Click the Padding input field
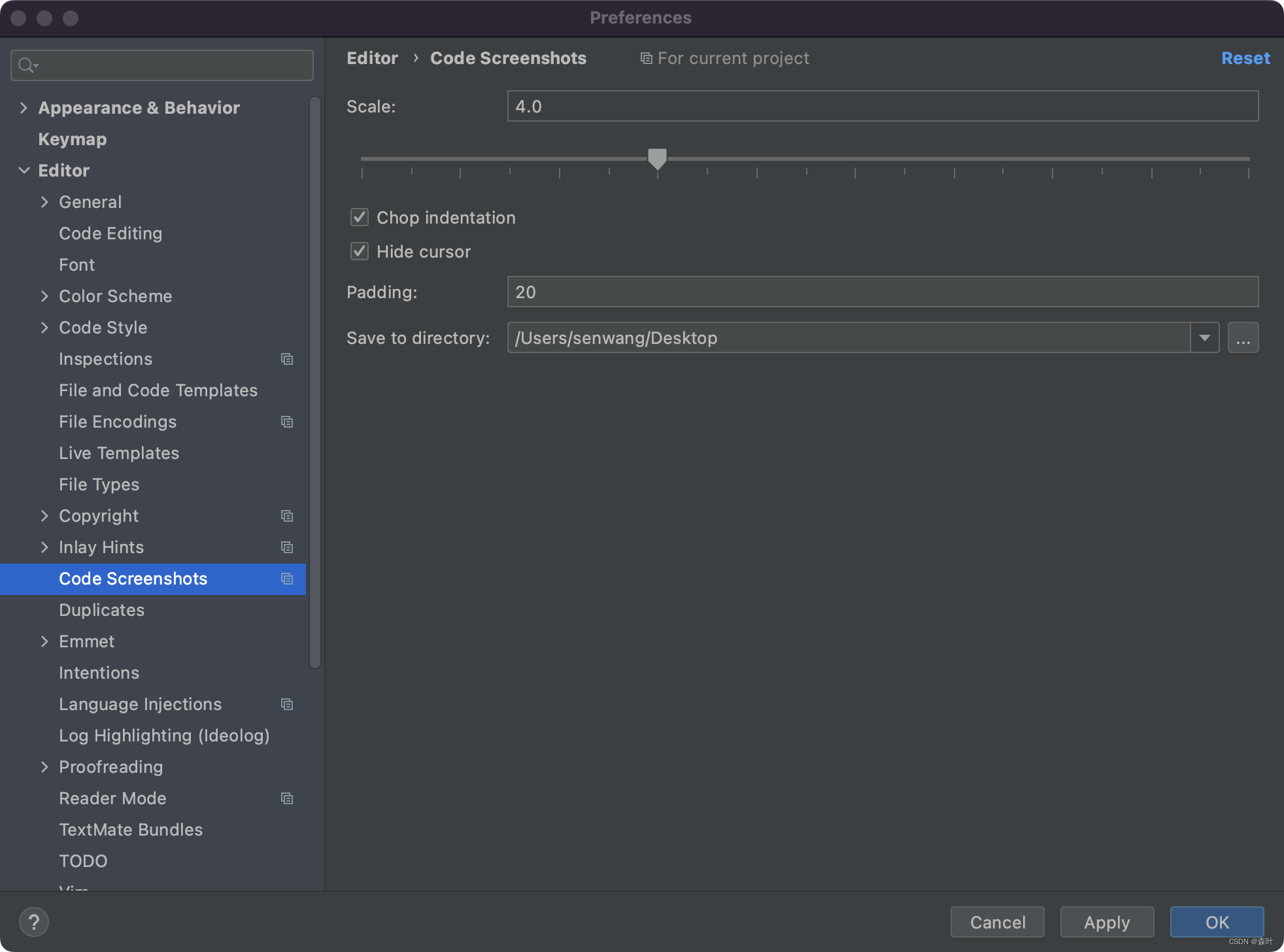Image resolution: width=1284 pixels, height=952 pixels. click(x=883, y=292)
